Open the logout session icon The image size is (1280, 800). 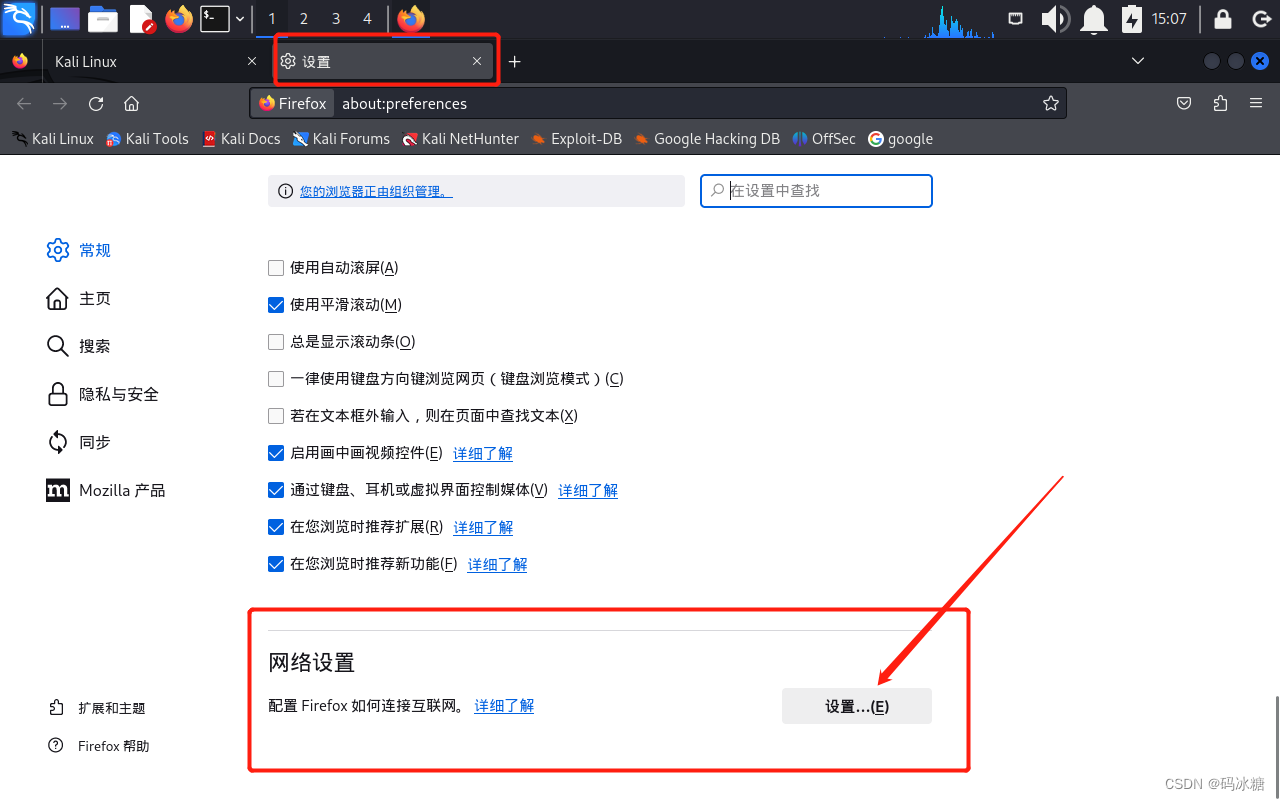[1260, 19]
